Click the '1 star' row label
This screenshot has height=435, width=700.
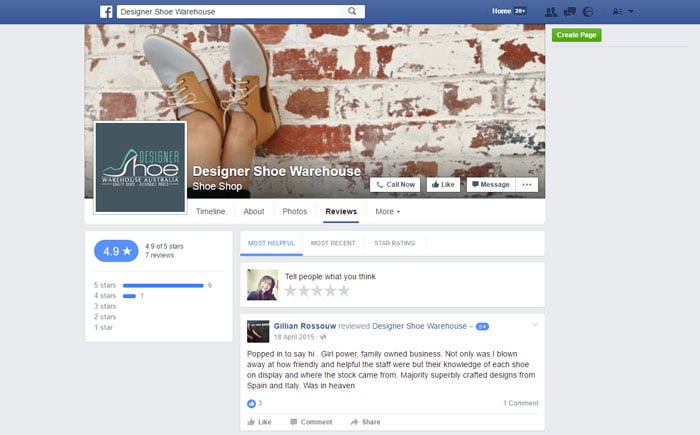coord(103,327)
